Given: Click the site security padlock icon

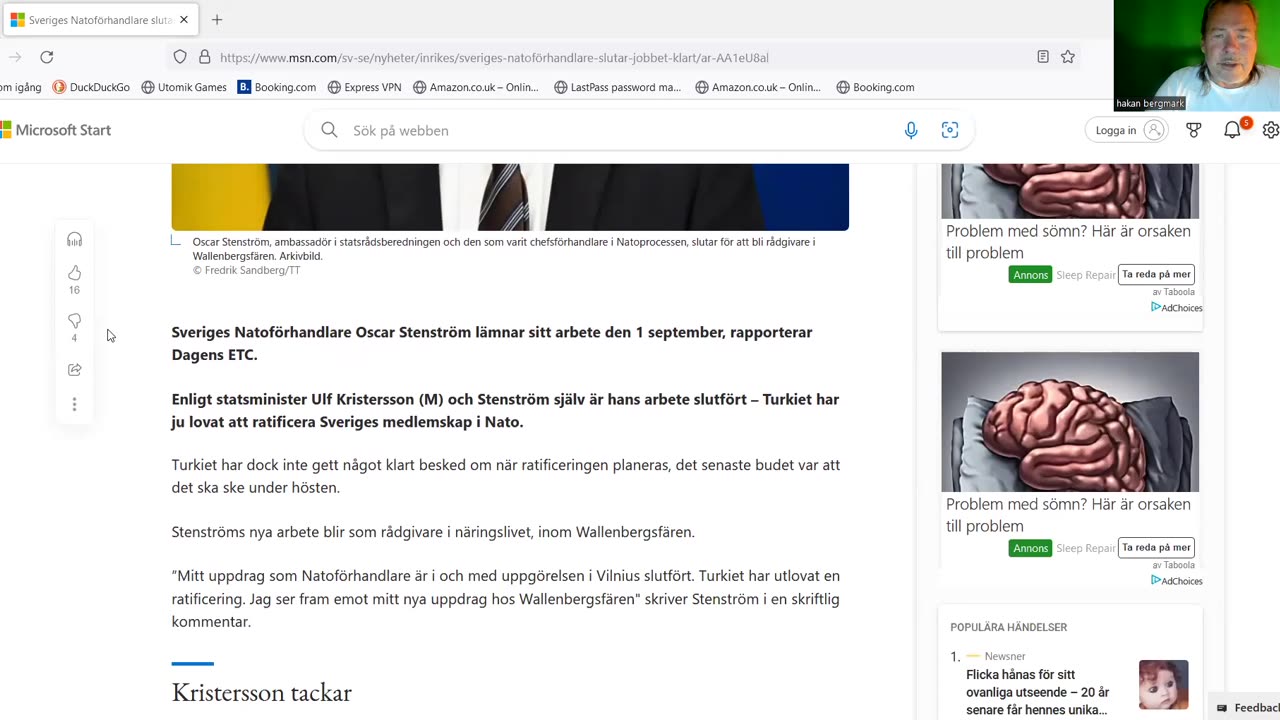Looking at the screenshot, I should pyautogui.click(x=204, y=57).
